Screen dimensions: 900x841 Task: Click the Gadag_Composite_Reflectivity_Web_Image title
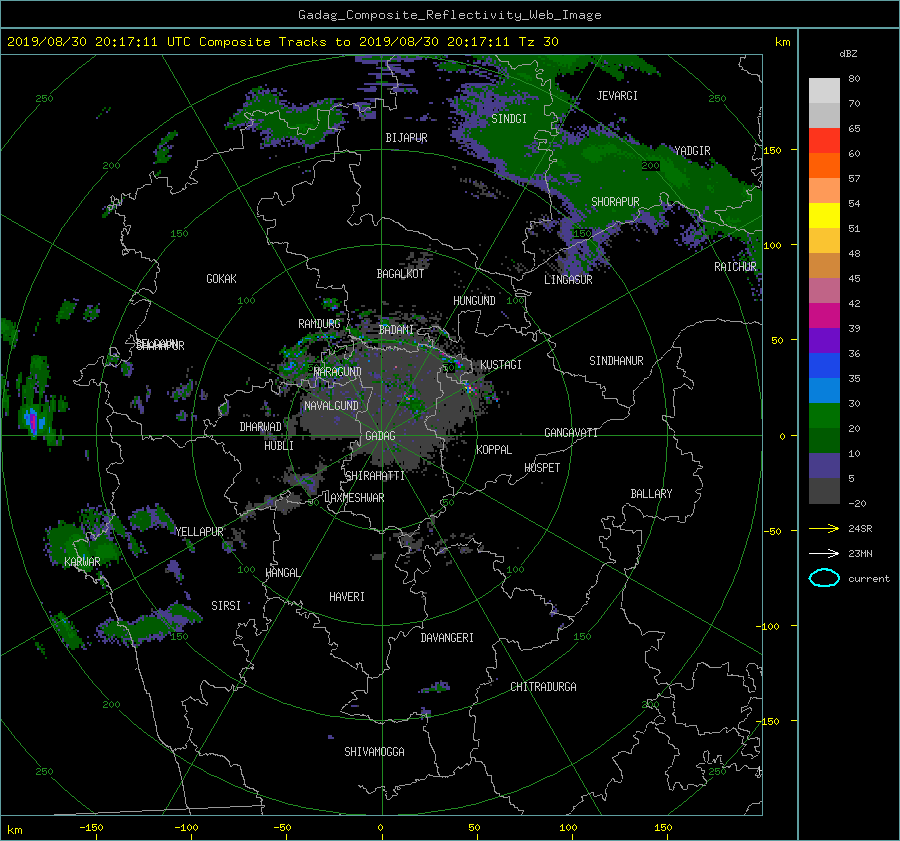(x=449, y=15)
